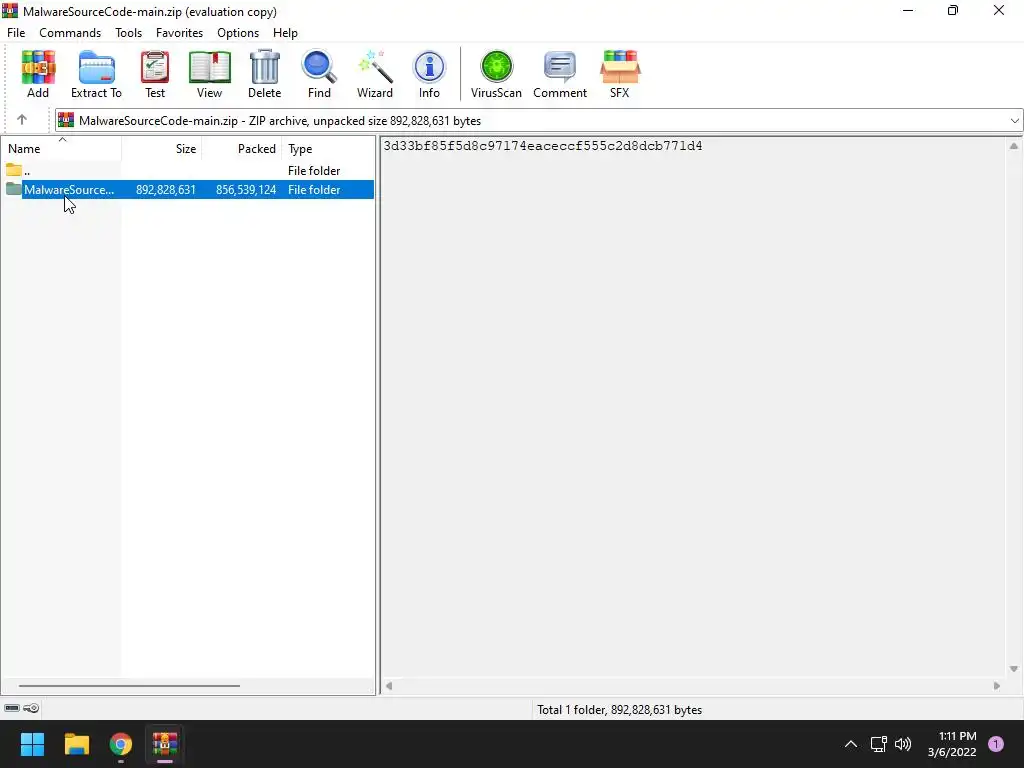1024x768 pixels.
Task: Run the Test archive tool
Action: coord(155,74)
